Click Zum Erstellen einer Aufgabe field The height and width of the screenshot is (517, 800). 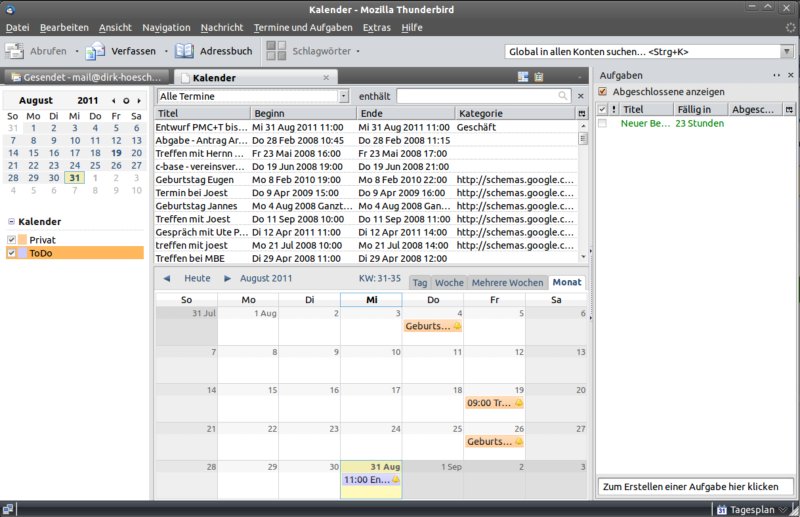tap(695, 486)
